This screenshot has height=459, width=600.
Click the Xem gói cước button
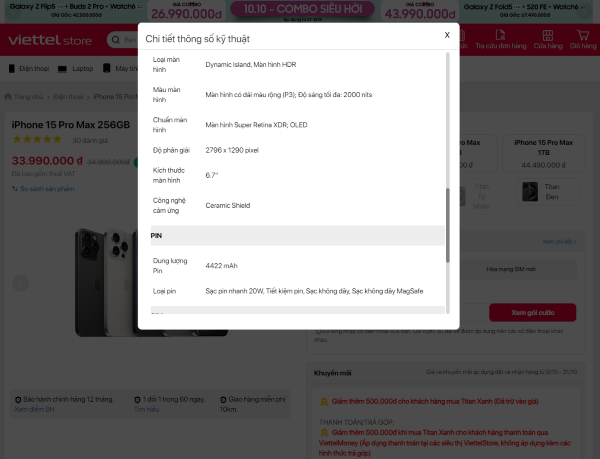tap(531, 313)
